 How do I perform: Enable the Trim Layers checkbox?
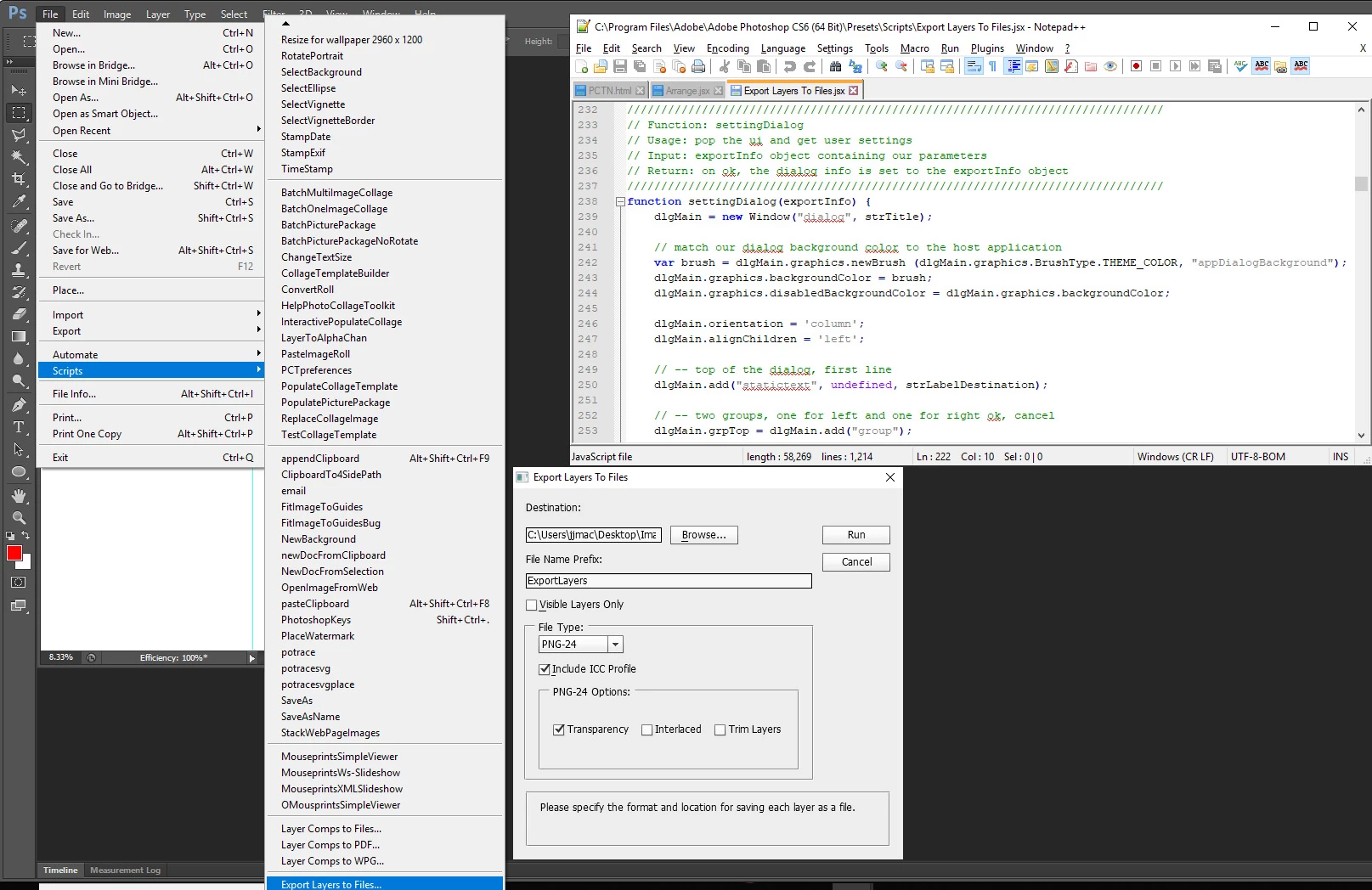(x=720, y=729)
